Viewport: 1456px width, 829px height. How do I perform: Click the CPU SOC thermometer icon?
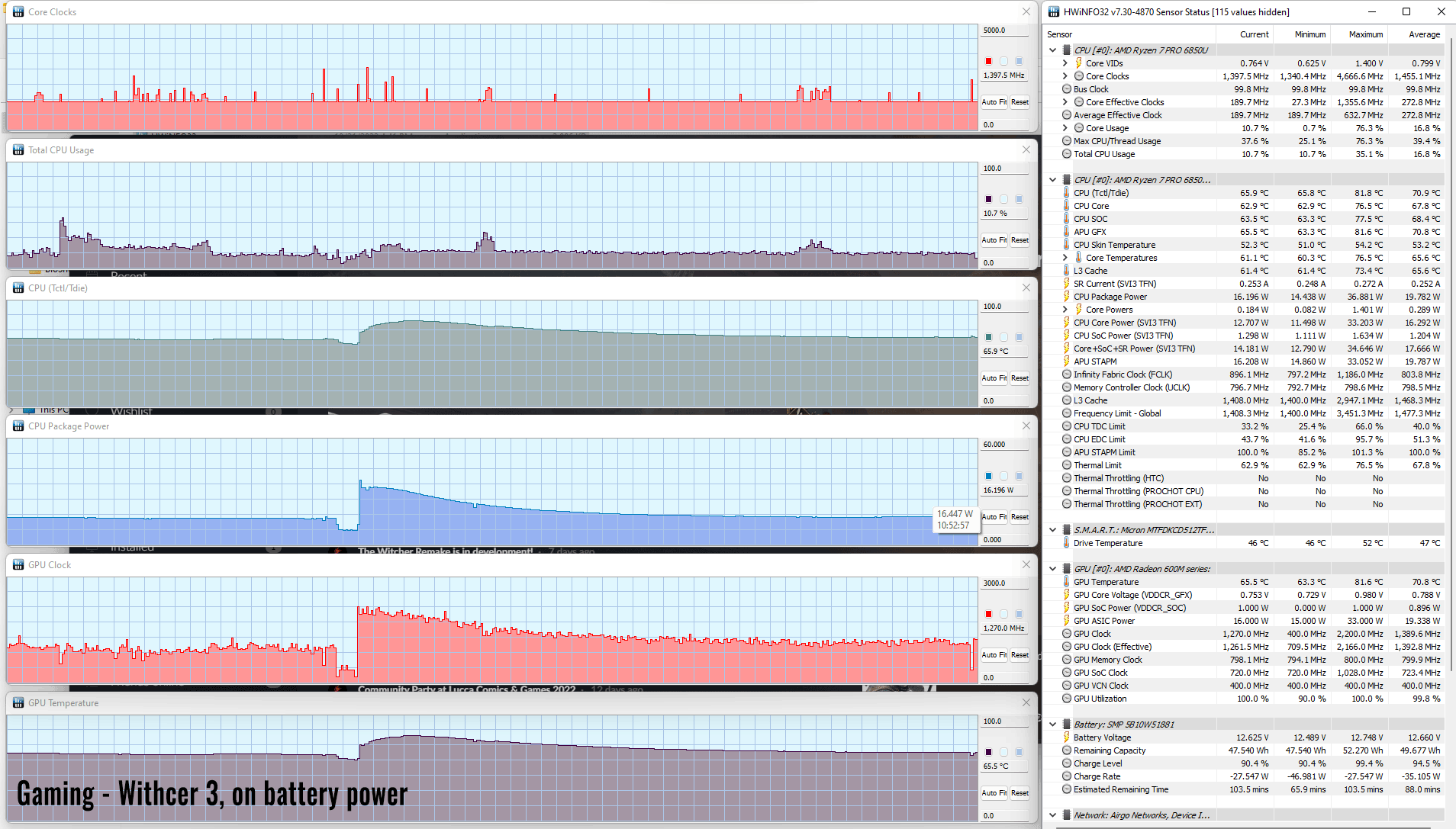tap(1067, 219)
